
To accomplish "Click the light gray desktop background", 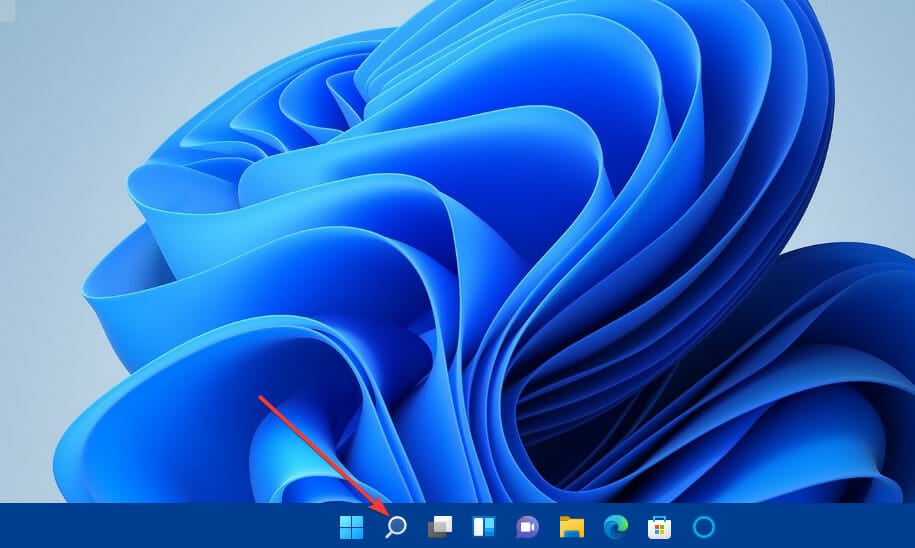I will click(x=60, y=100).
